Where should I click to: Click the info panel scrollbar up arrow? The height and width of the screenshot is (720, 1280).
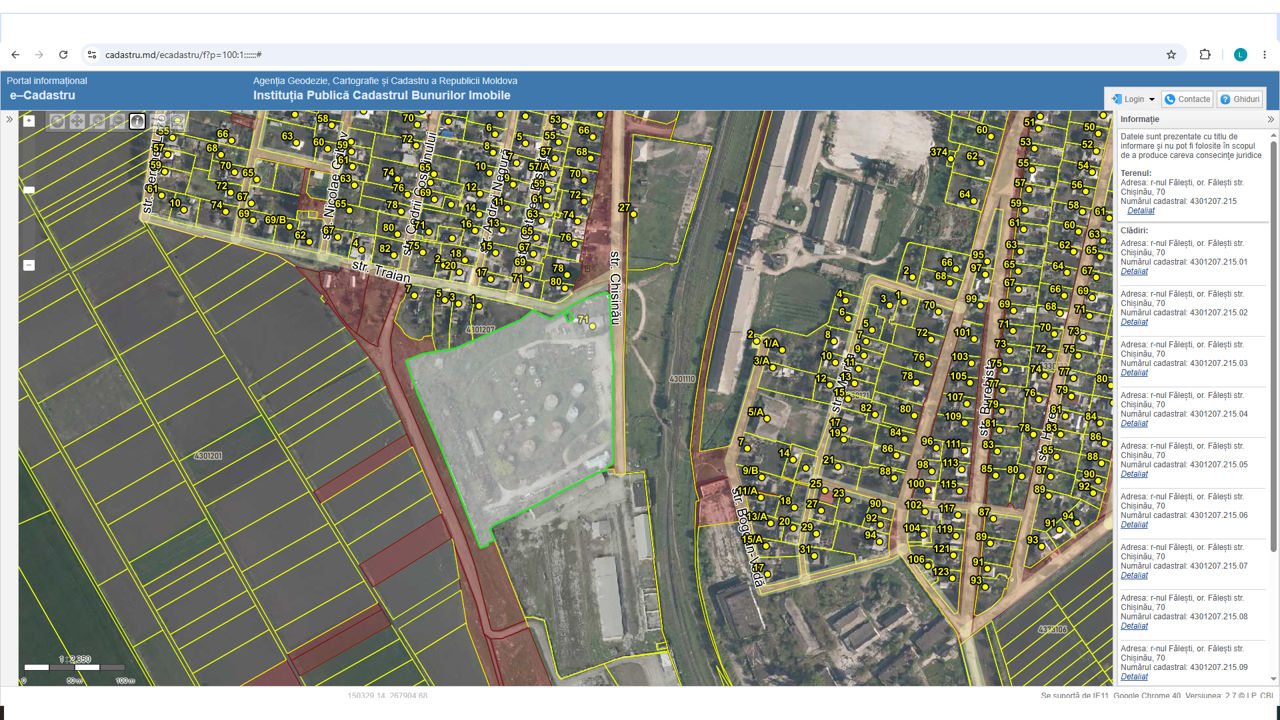click(x=1273, y=134)
